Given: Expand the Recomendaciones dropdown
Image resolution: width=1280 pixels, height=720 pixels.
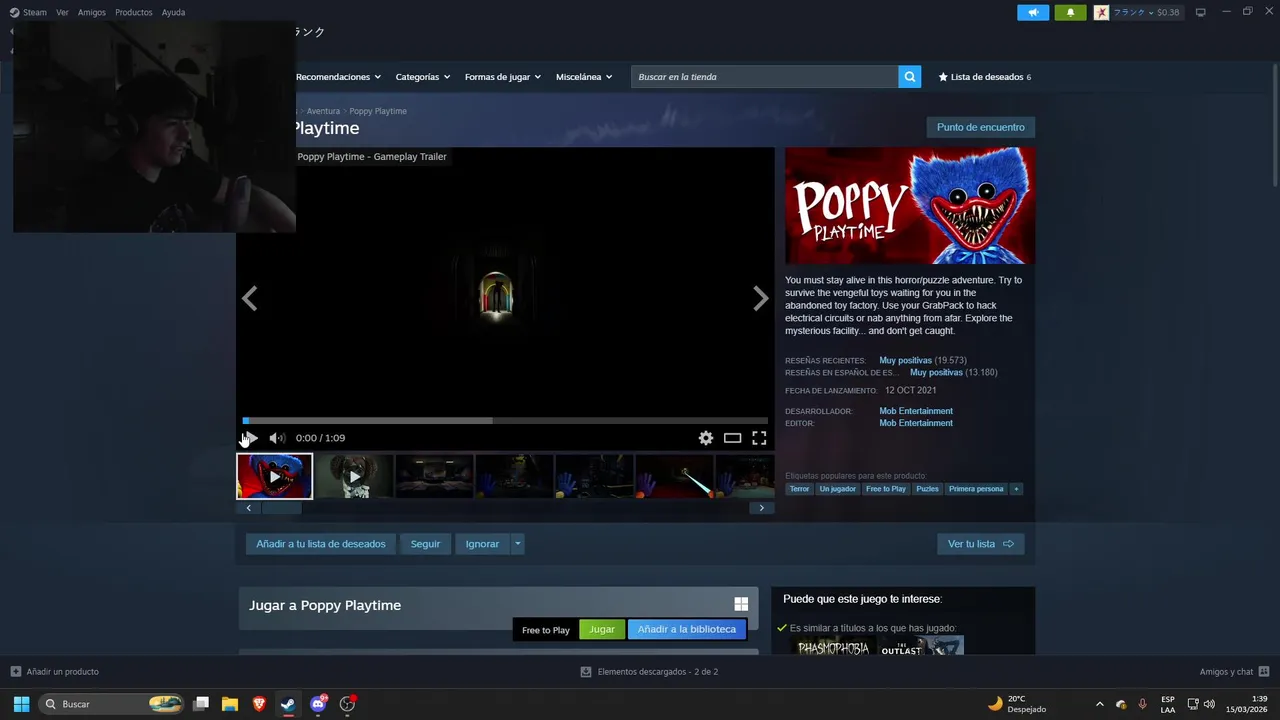Looking at the screenshot, I should pos(339,77).
